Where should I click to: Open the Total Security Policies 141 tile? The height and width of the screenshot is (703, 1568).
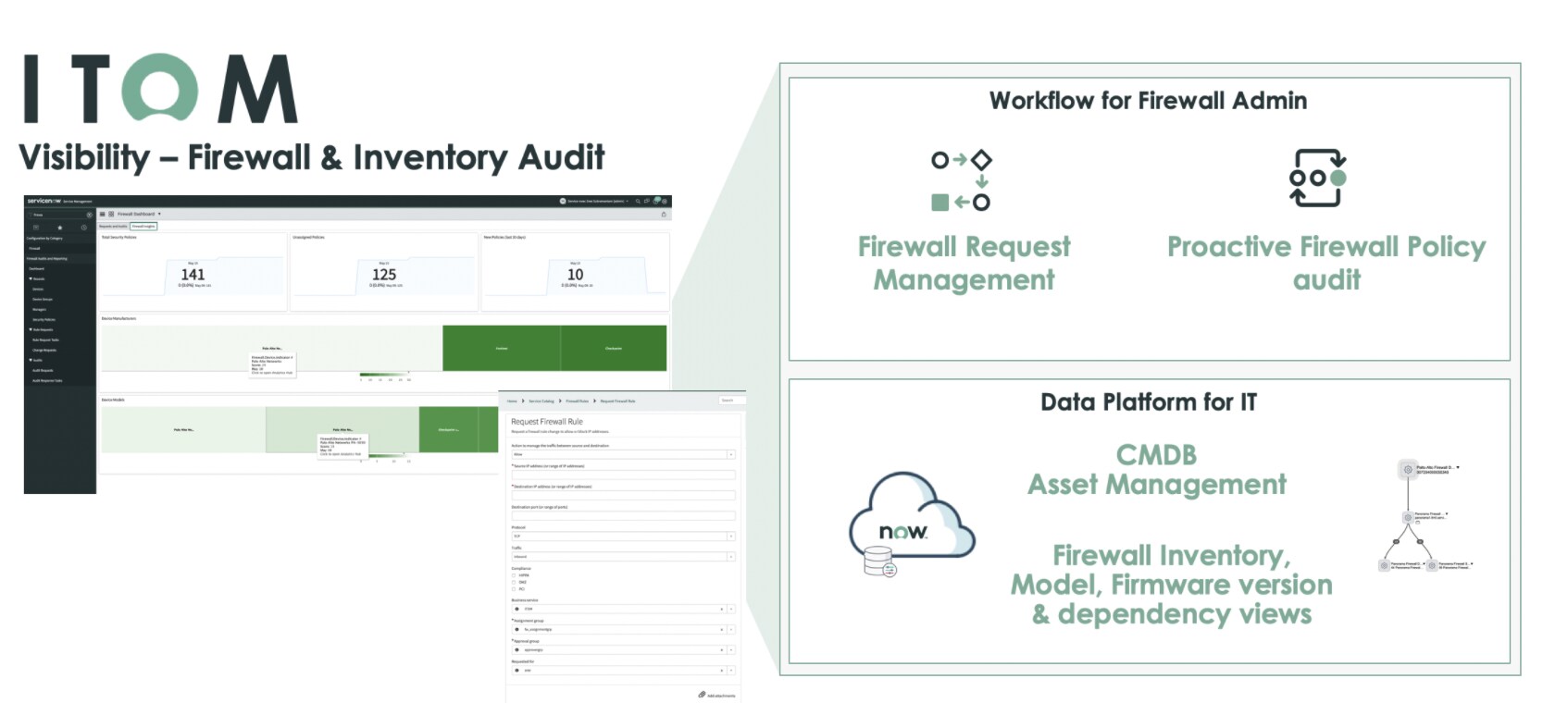(x=193, y=272)
